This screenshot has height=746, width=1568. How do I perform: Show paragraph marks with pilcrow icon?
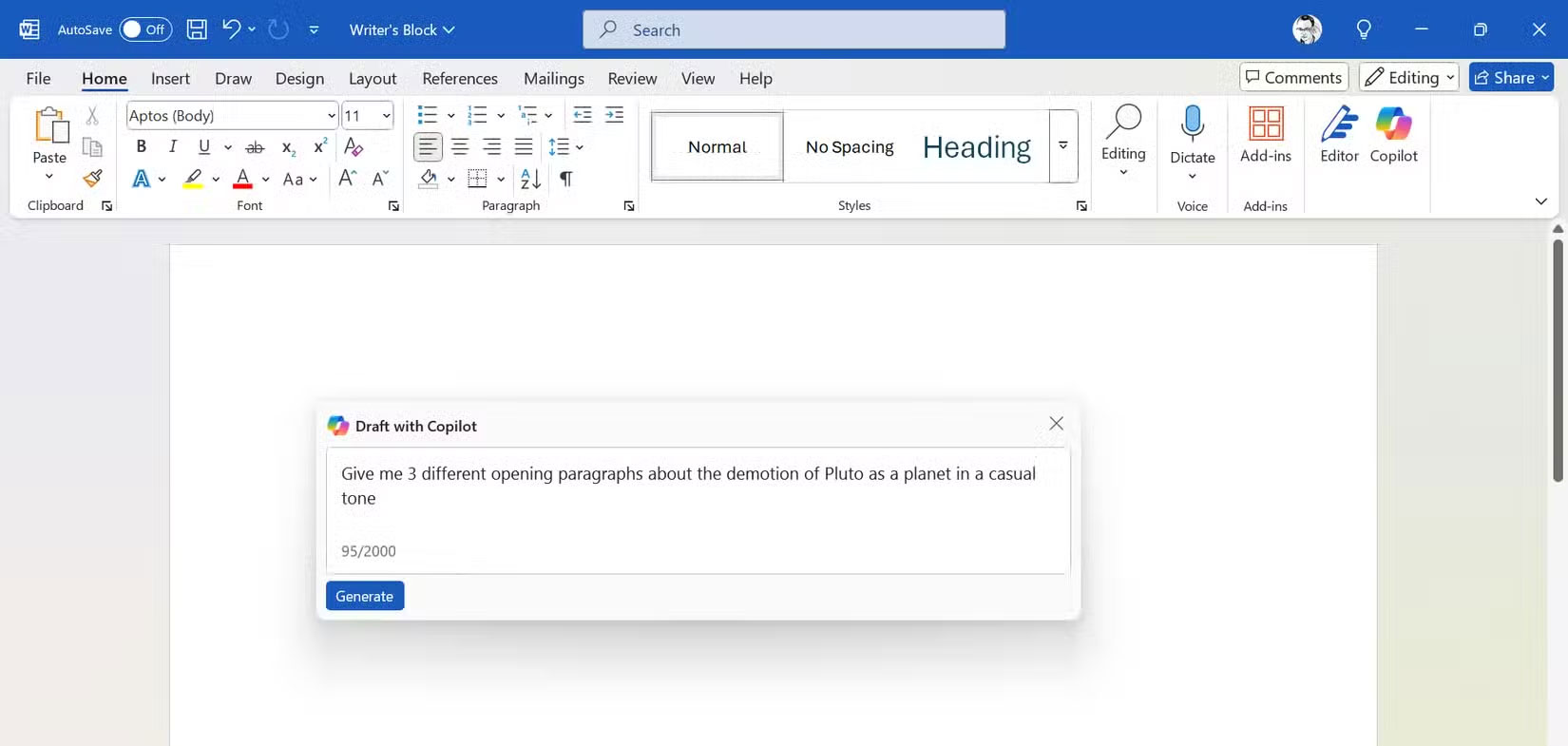(x=566, y=179)
